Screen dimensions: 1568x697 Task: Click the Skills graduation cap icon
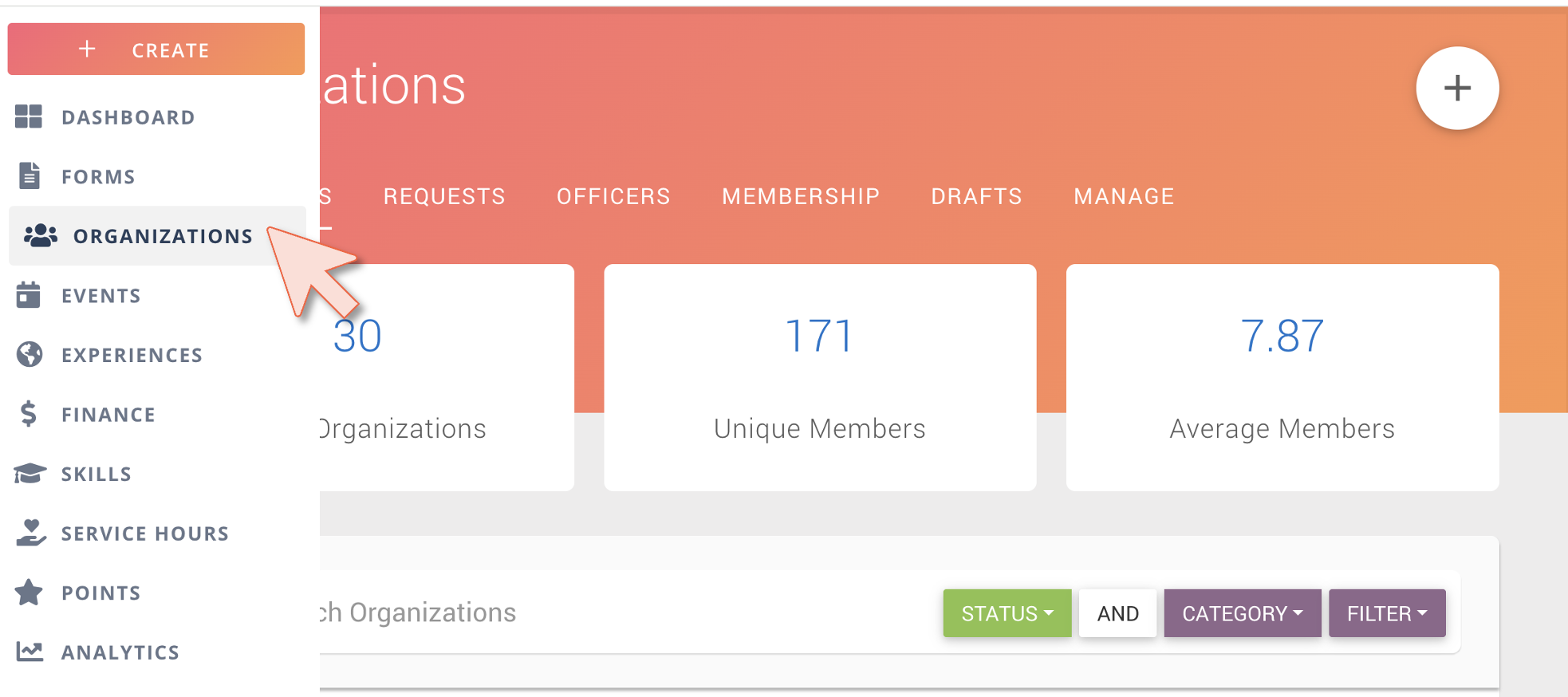click(x=30, y=473)
